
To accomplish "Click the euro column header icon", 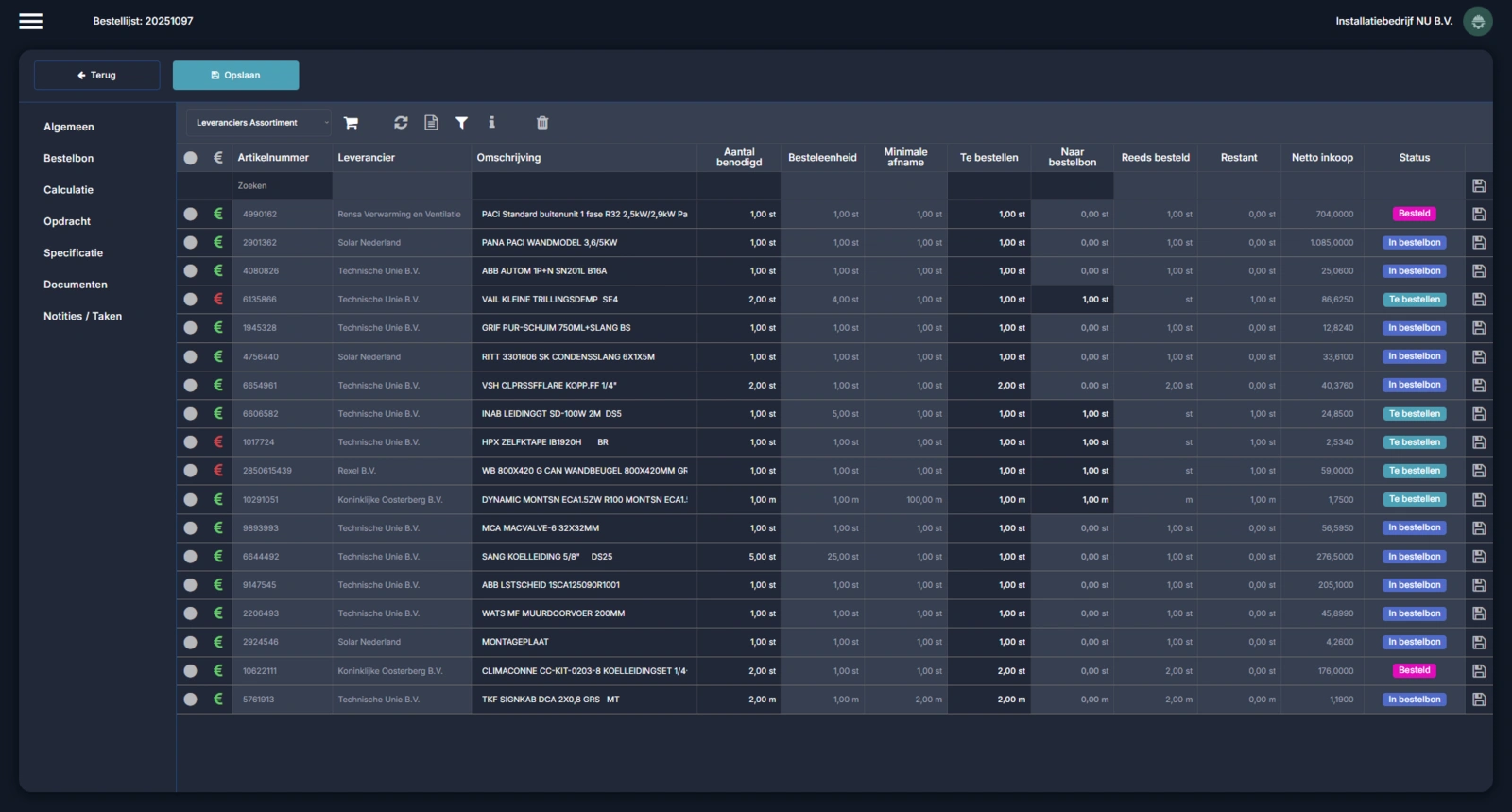I will (218, 158).
